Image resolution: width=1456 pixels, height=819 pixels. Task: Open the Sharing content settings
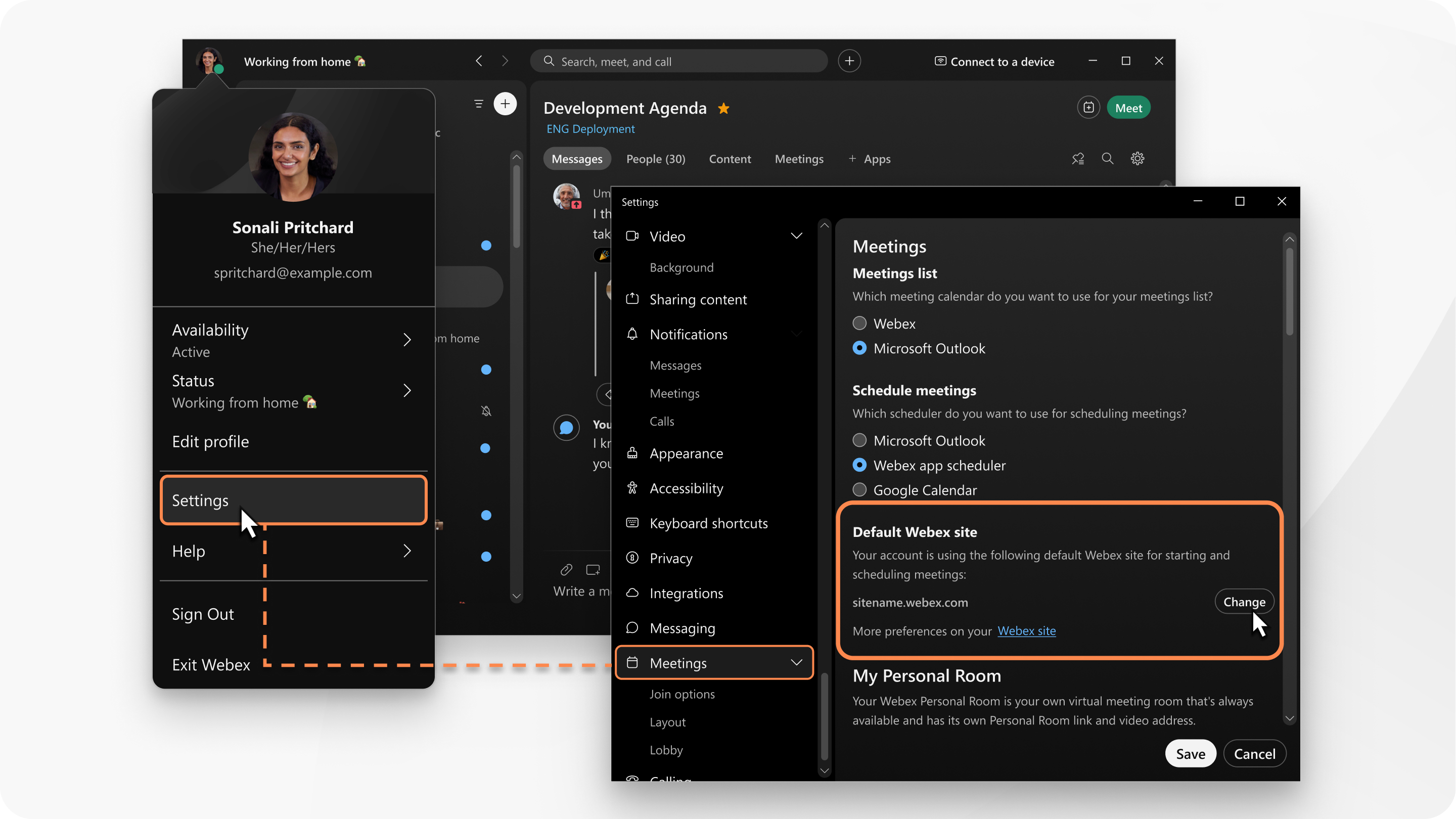[x=698, y=299]
